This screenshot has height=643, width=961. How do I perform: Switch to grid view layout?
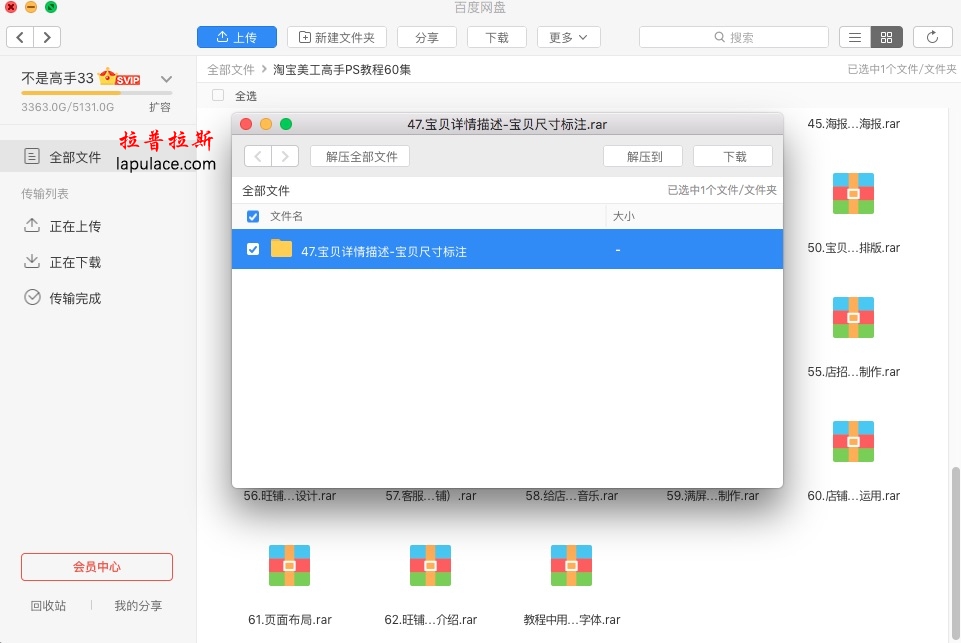click(886, 37)
